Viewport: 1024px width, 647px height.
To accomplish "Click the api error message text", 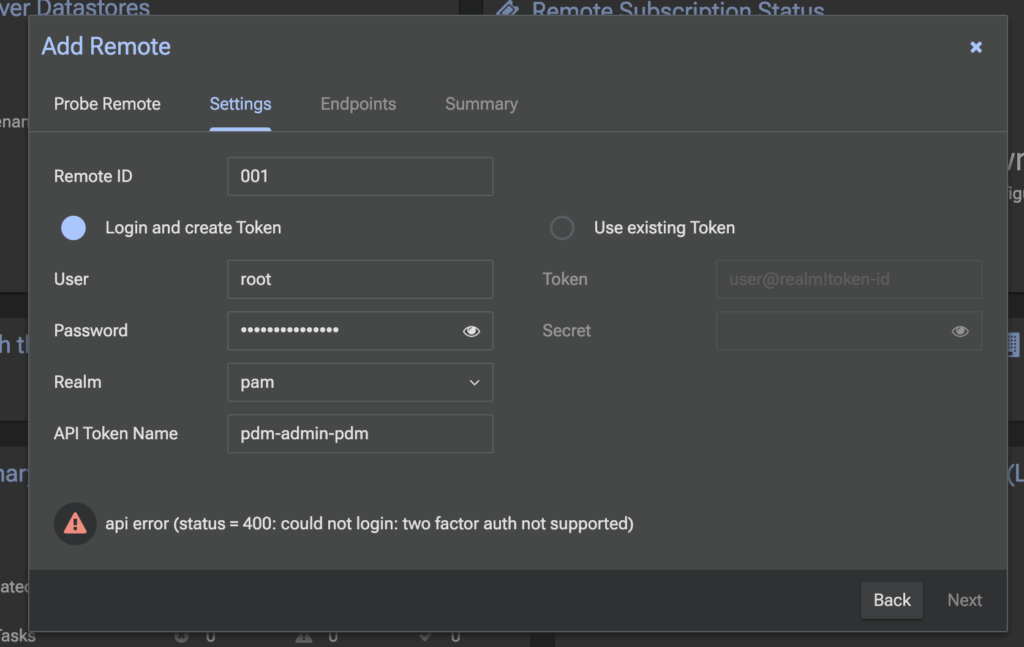I will (369, 523).
